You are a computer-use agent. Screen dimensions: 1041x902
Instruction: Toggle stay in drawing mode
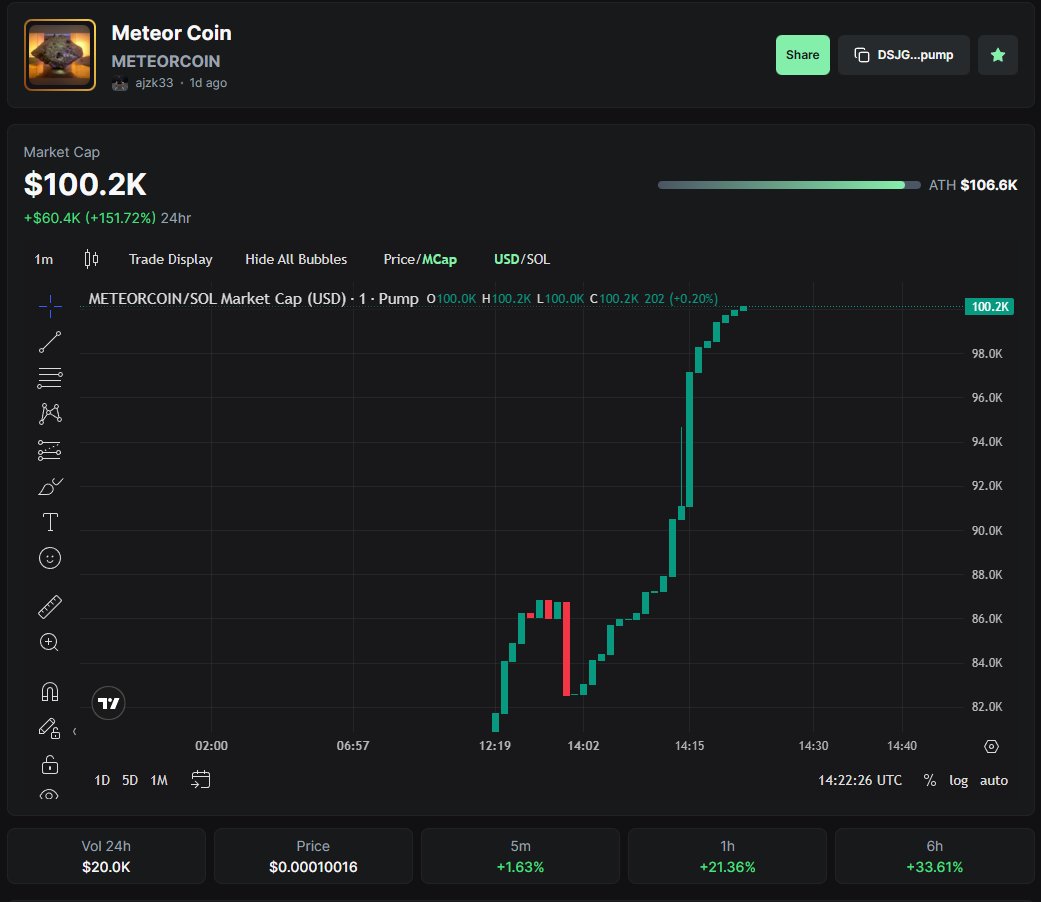point(50,729)
